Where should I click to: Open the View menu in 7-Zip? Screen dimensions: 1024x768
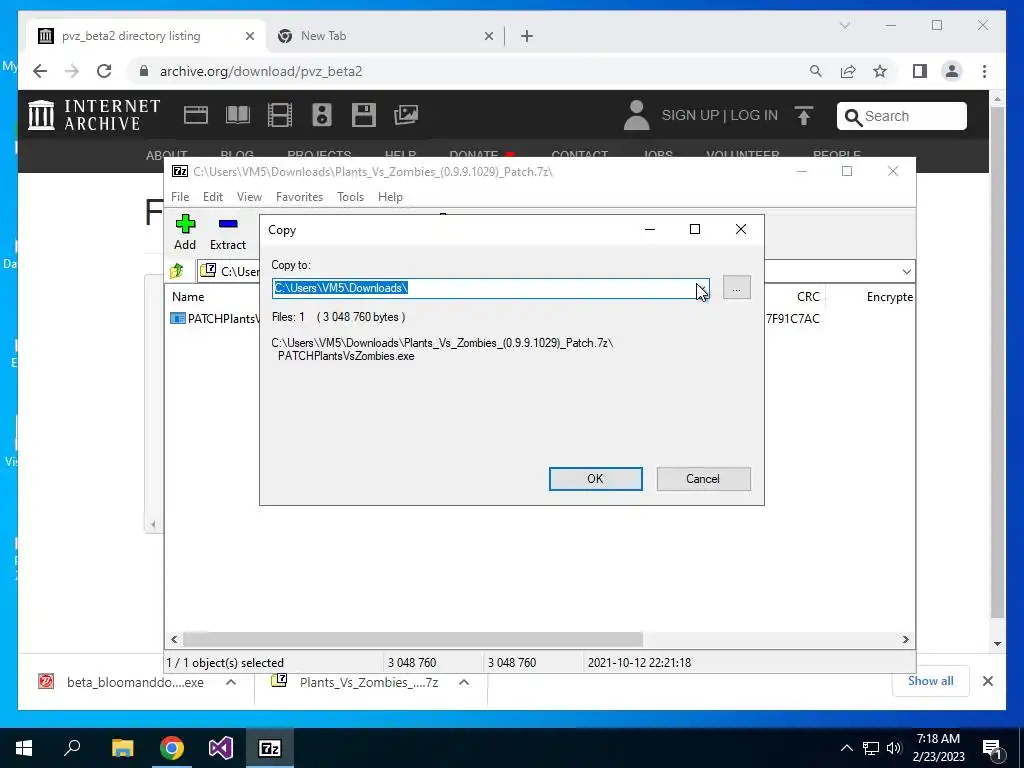pos(249,197)
